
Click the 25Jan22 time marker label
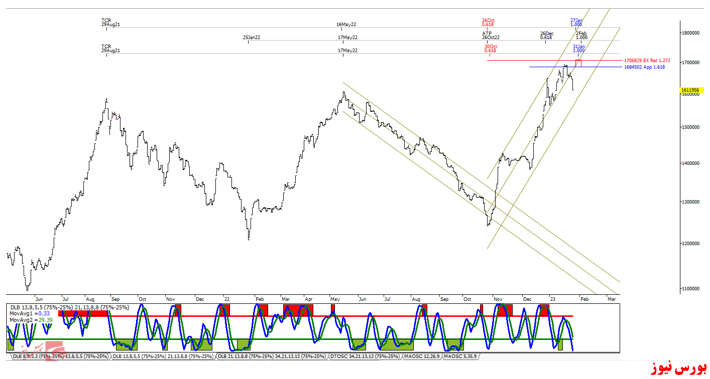coord(251,38)
